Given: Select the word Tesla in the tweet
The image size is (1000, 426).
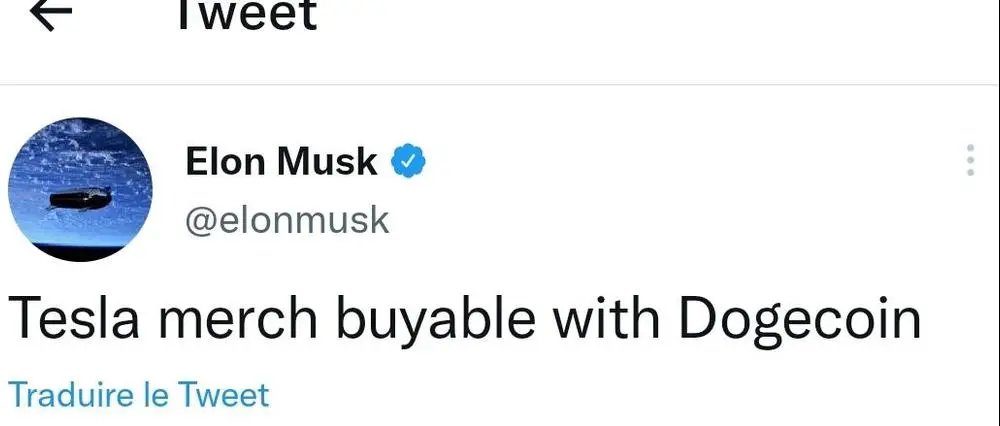Looking at the screenshot, I should pos(73,319).
